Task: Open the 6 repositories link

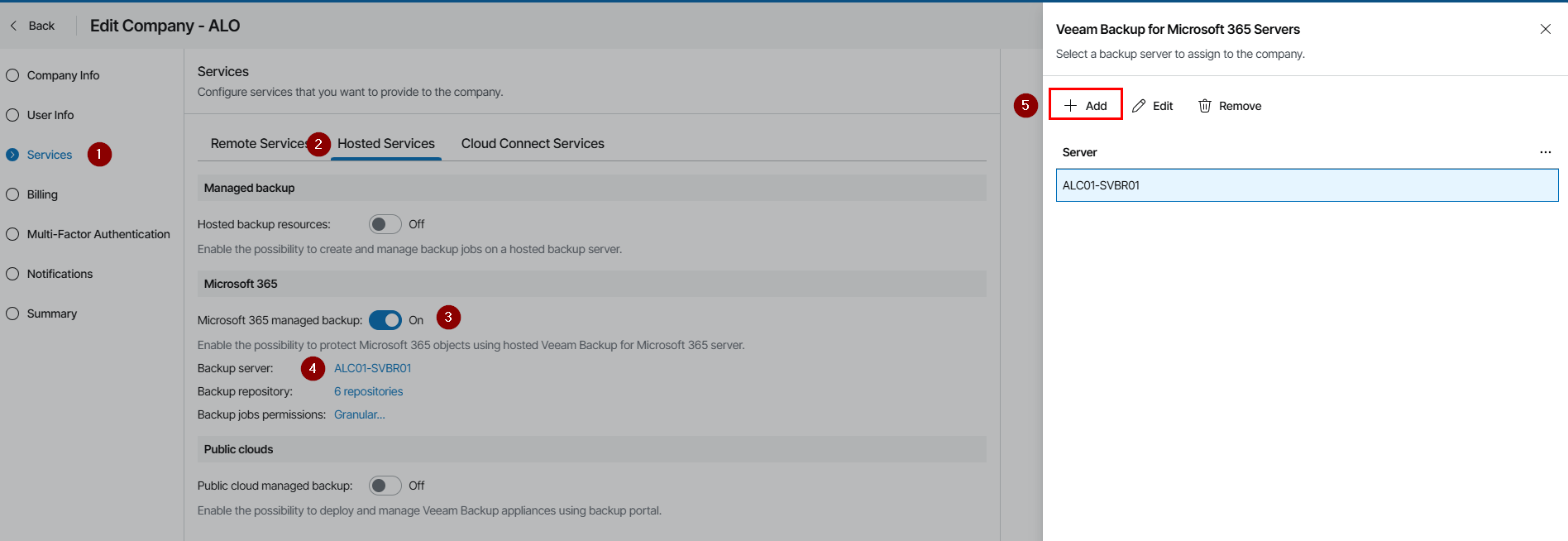Action: (x=369, y=391)
